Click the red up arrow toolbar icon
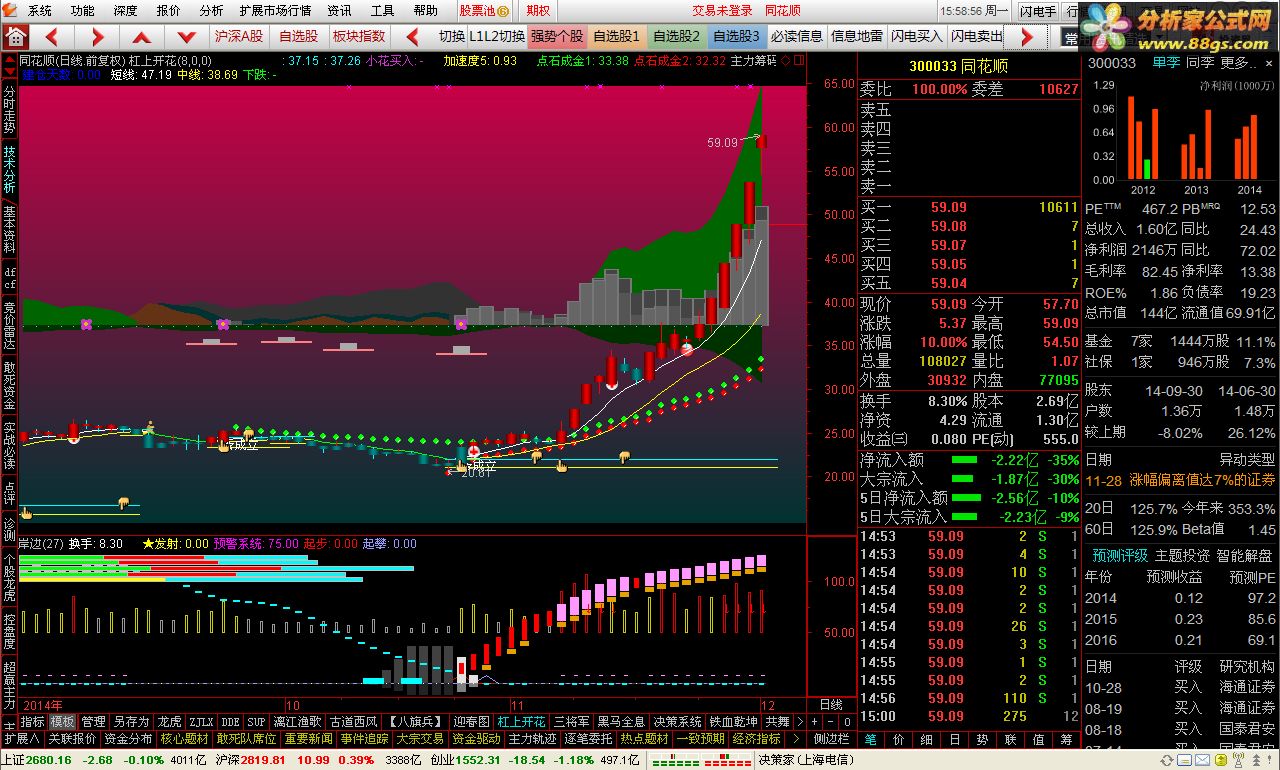The image size is (1280, 770). [142, 37]
